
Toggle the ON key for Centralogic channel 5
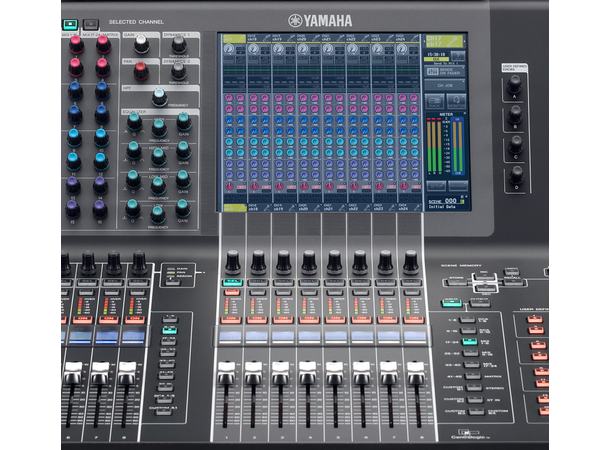(335, 320)
